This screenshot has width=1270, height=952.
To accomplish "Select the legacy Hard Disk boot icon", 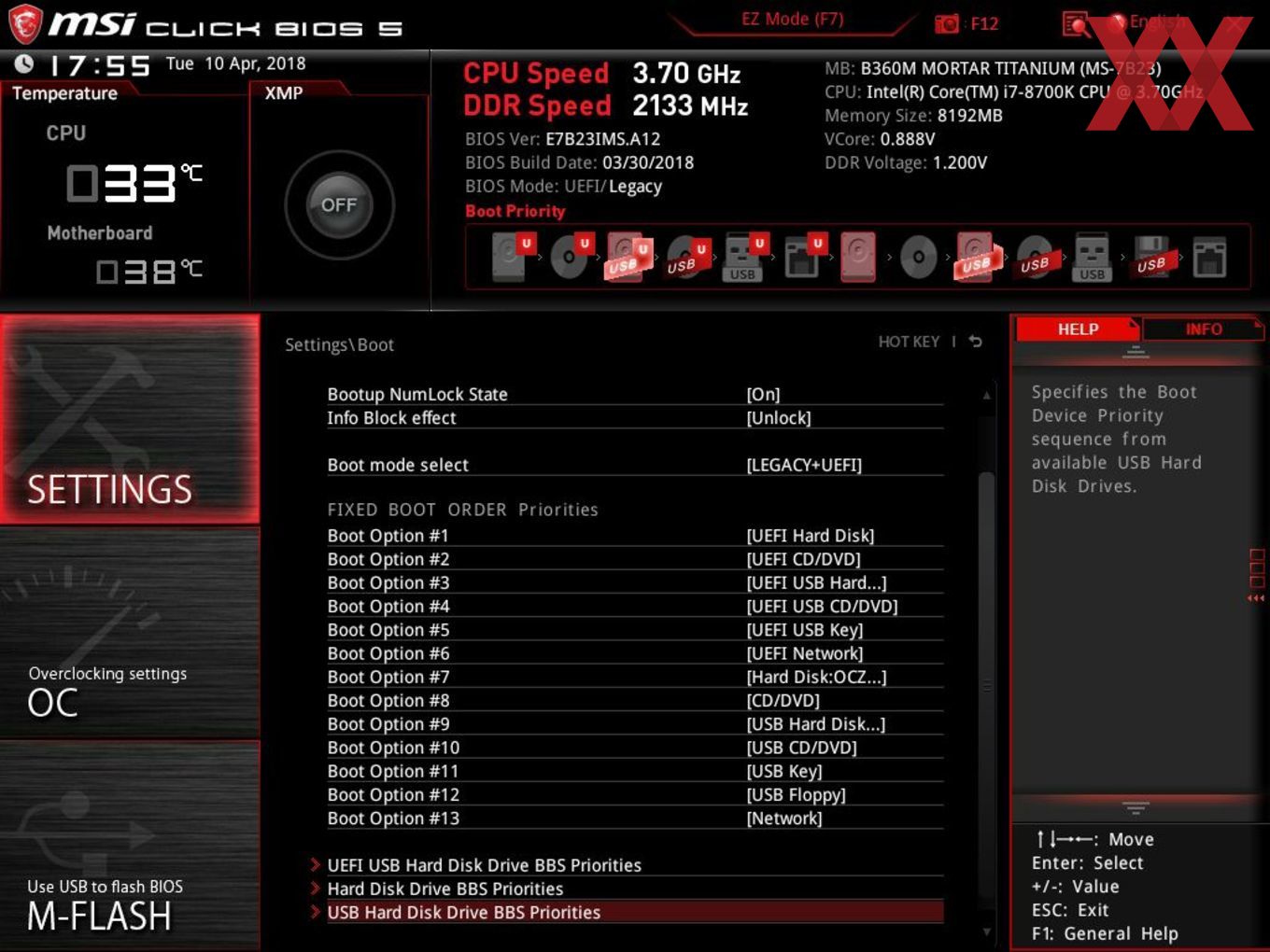I will pos(858,257).
